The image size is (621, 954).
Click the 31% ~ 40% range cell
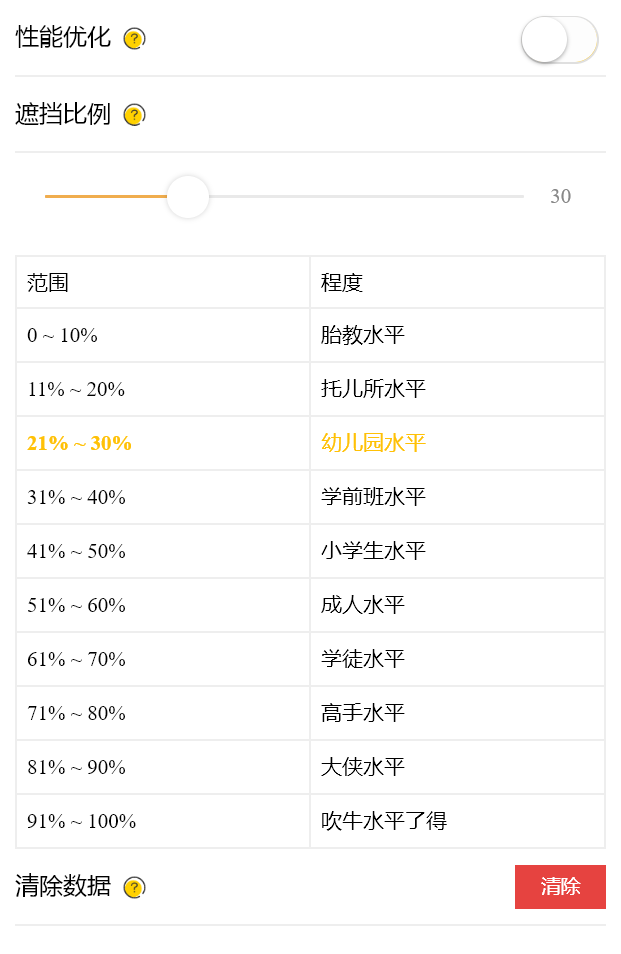[162, 497]
